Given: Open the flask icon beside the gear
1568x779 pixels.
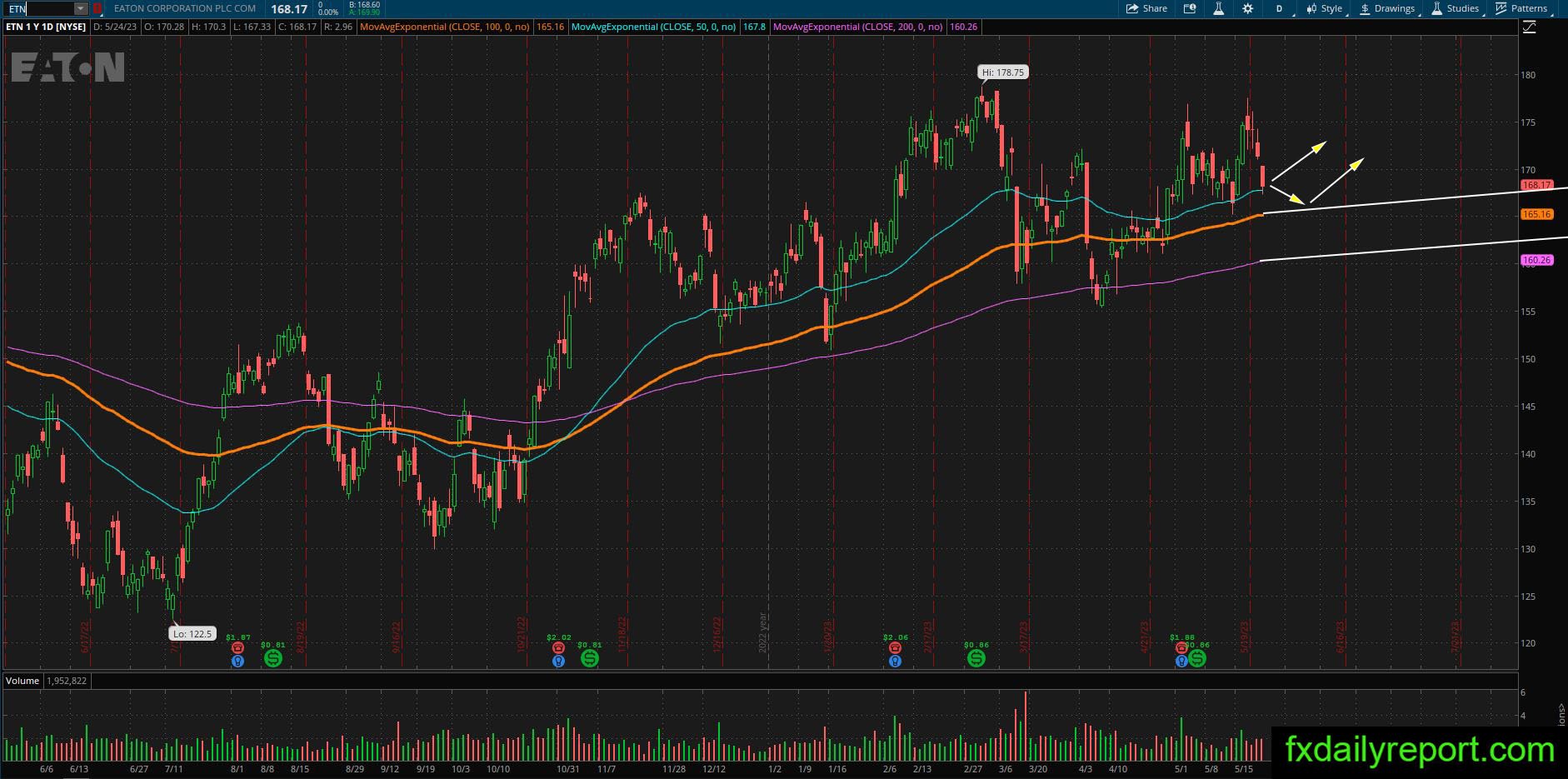Looking at the screenshot, I should [x=1218, y=8].
